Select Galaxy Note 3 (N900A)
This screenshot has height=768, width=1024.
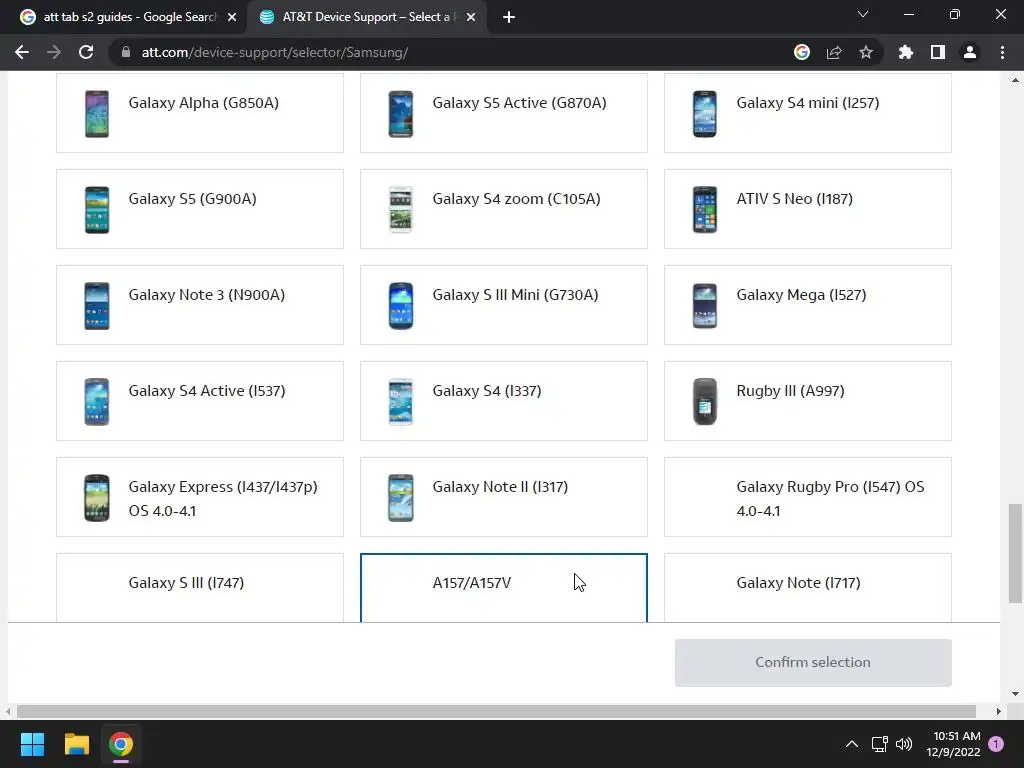200,305
